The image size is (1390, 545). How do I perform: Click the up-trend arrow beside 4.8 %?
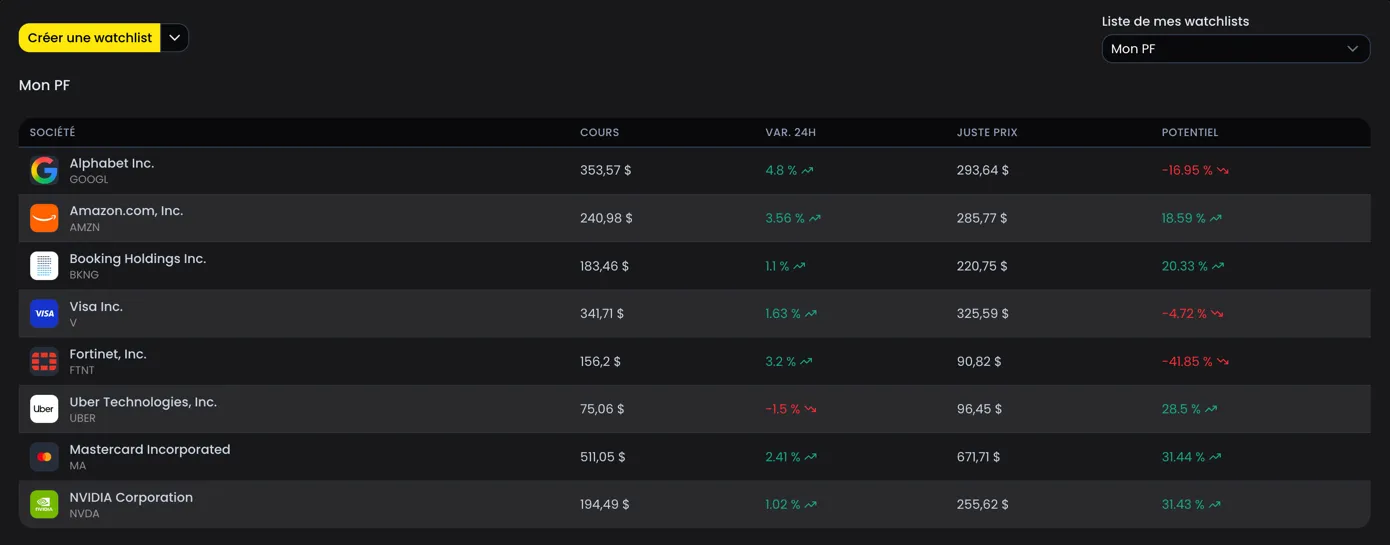point(807,171)
